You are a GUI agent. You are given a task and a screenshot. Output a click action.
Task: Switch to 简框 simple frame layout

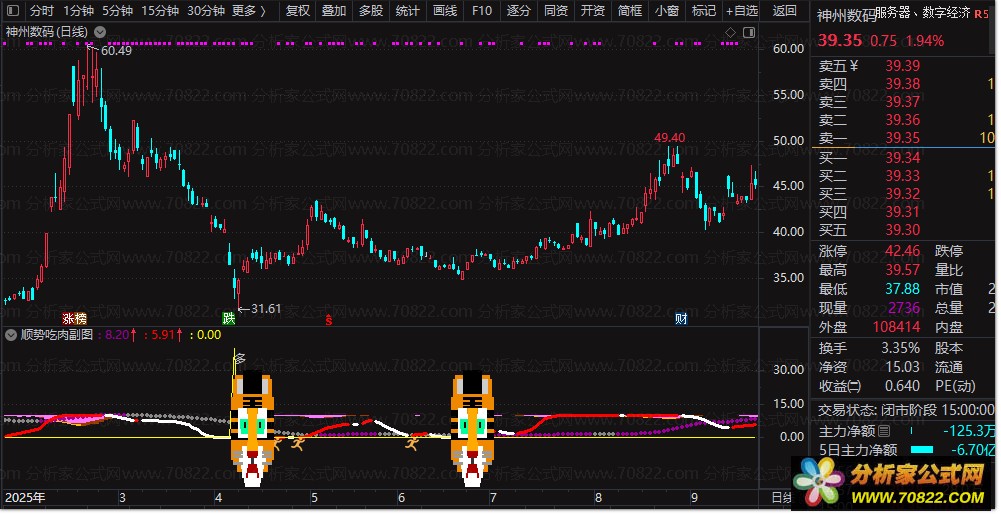629,11
